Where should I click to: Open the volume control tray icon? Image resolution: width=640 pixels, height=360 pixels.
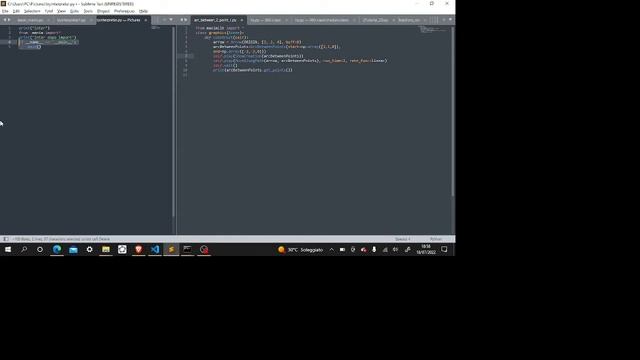pyautogui.click(x=395, y=249)
